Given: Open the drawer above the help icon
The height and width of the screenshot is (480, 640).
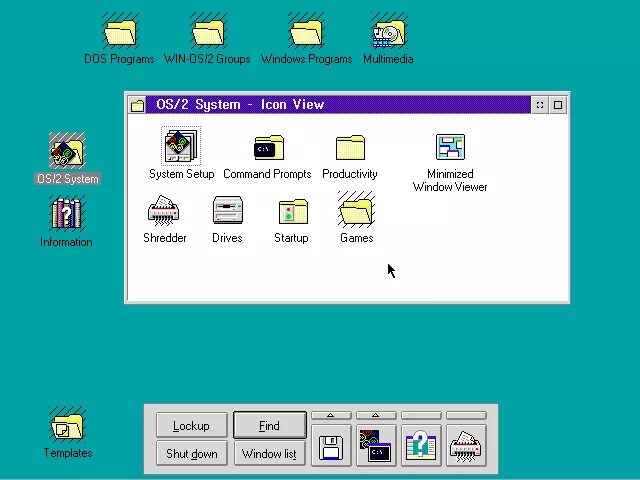Looking at the screenshot, I should pos(421,416).
